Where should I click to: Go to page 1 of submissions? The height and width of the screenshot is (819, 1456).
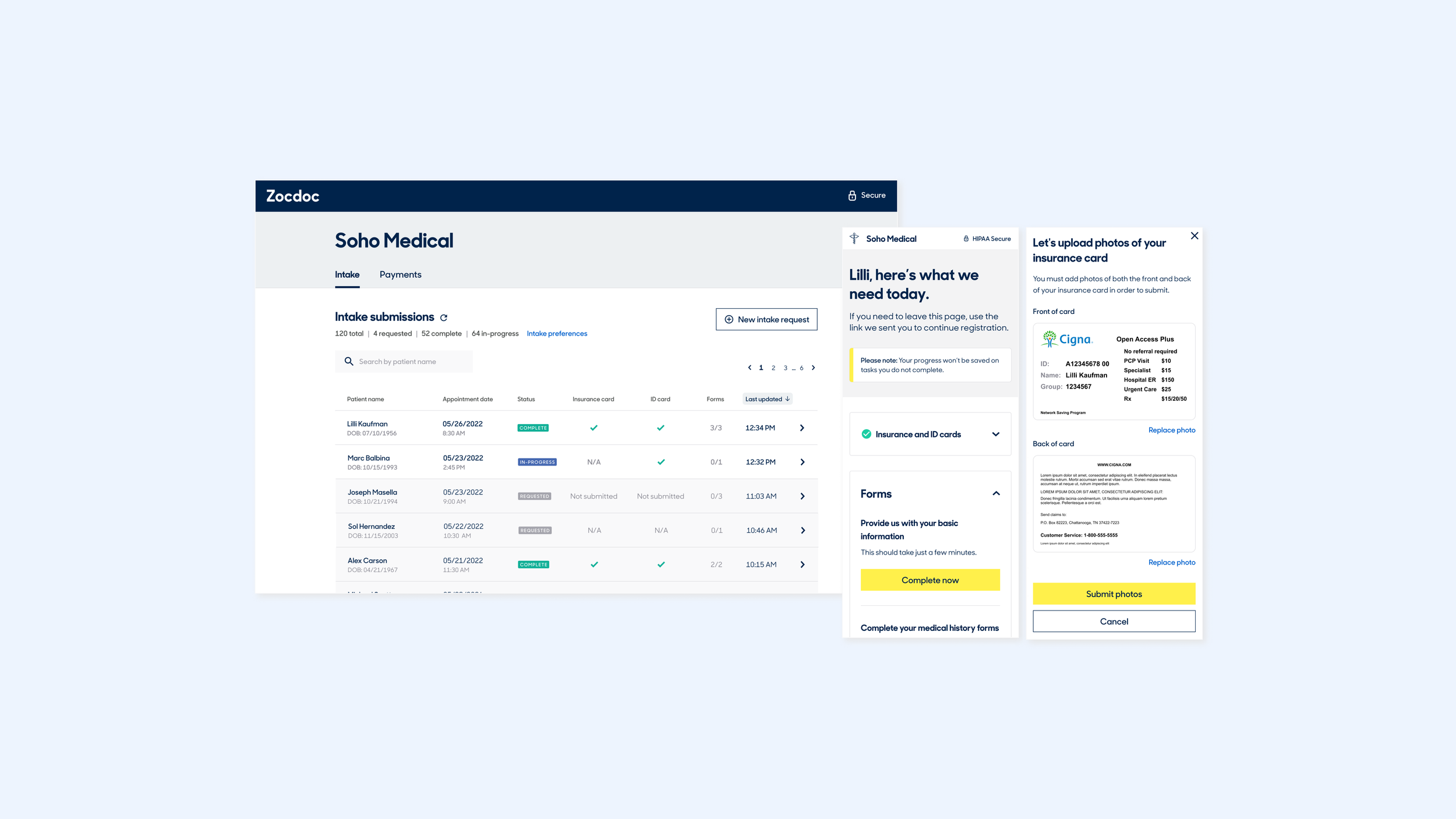point(761,368)
